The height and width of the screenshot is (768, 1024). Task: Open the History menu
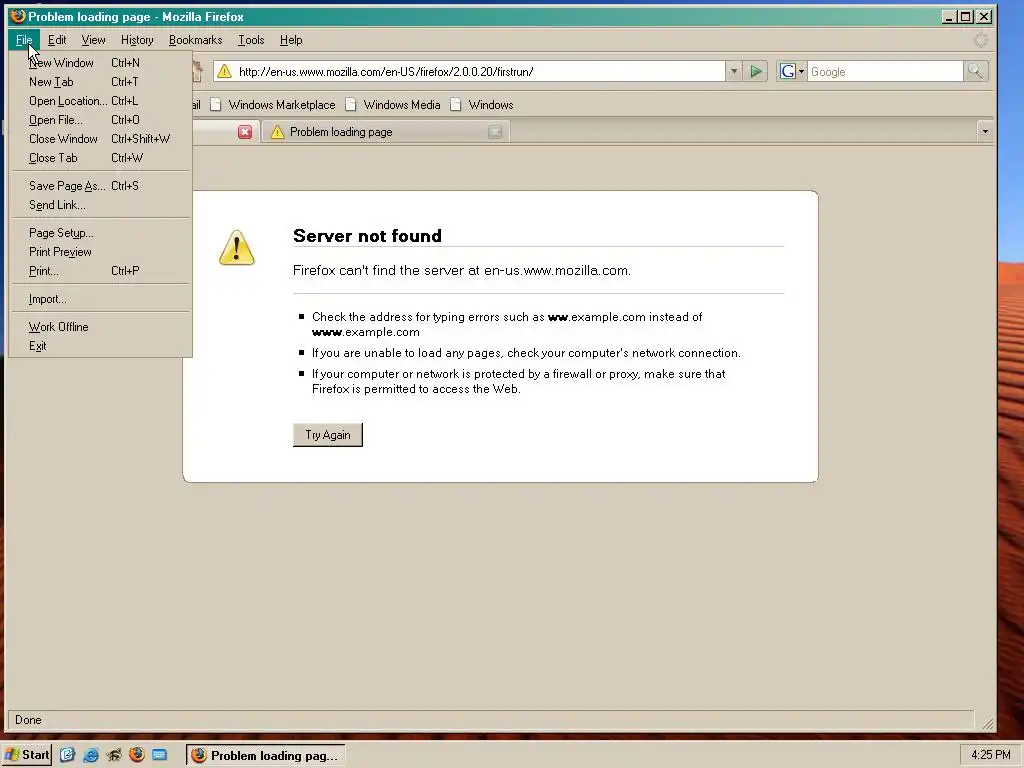coord(137,40)
